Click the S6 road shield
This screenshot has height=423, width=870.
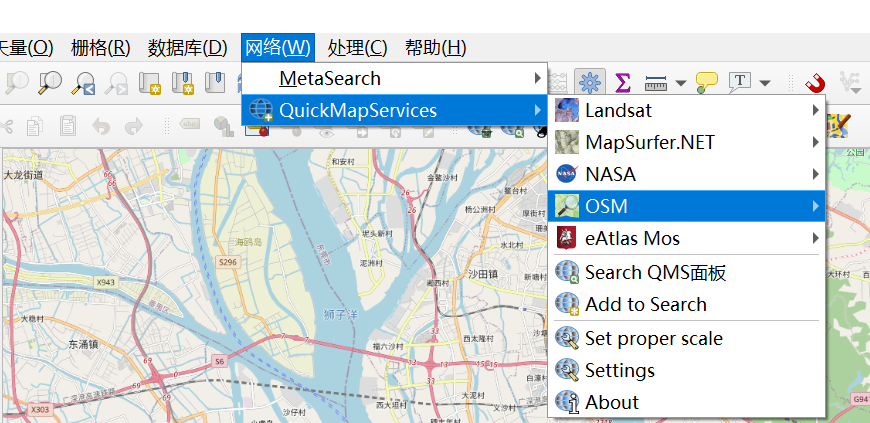pyautogui.click(x=220, y=361)
